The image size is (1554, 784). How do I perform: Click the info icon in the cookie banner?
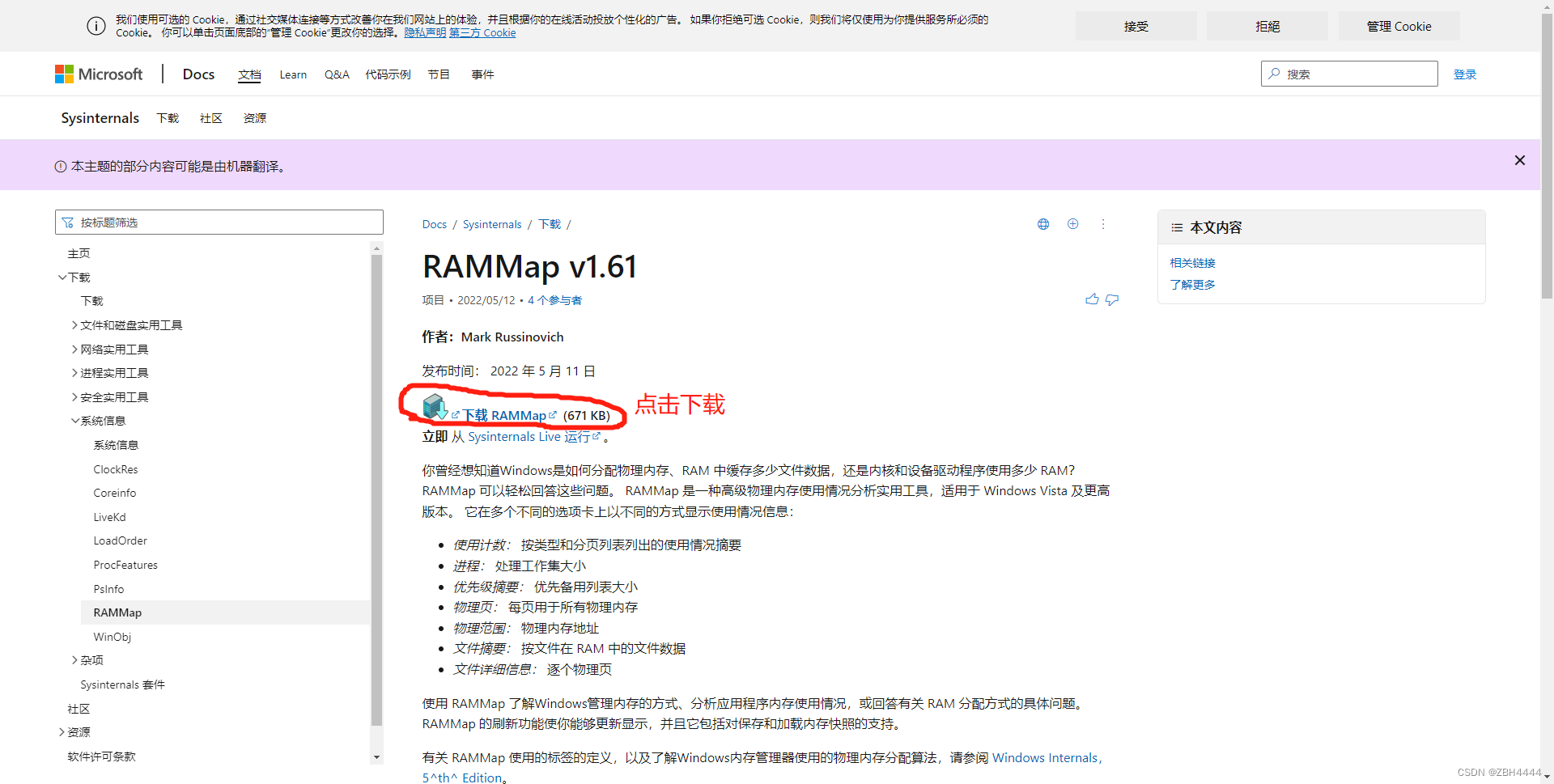pos(96,25)
